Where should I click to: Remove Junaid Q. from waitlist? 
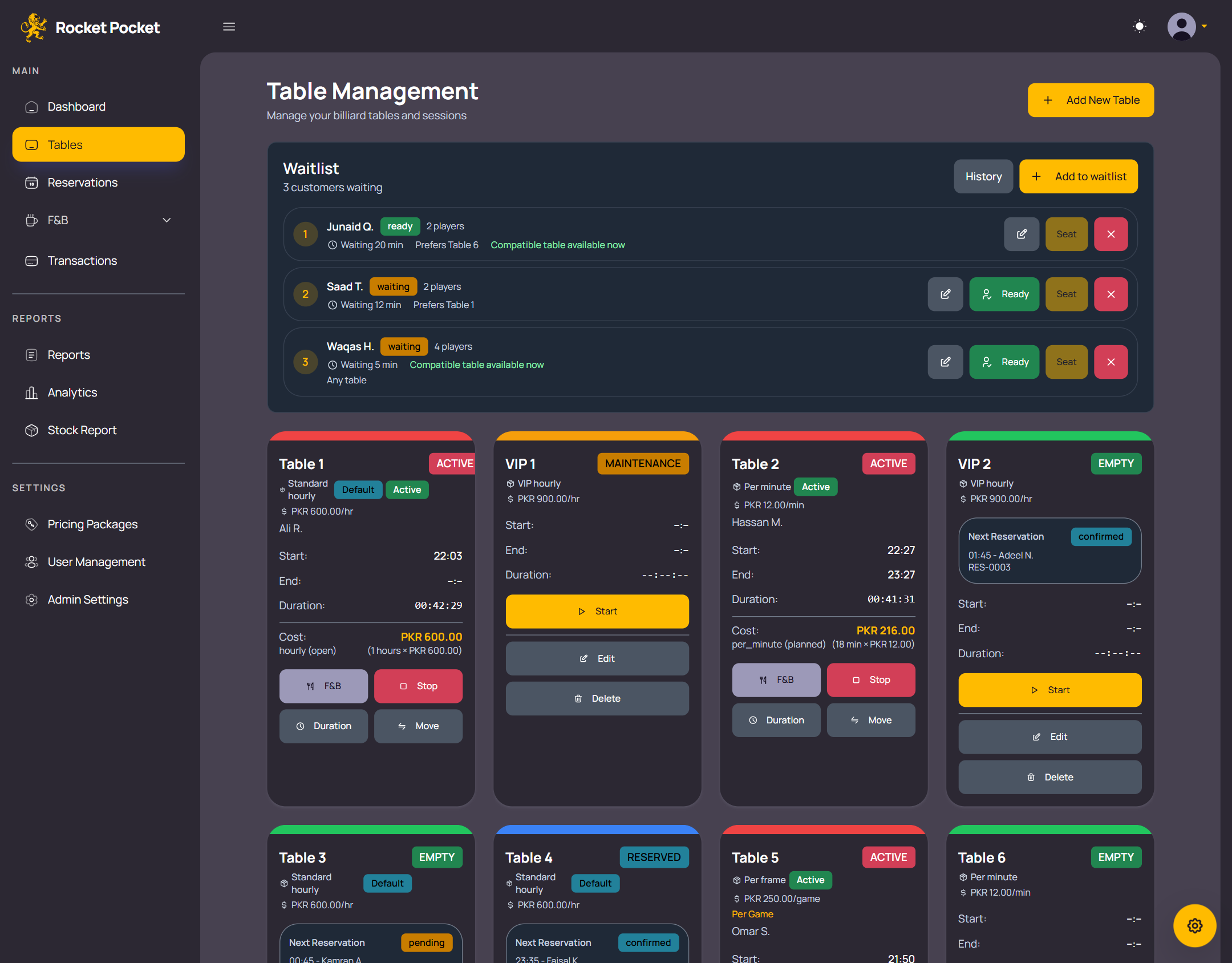1111,234
